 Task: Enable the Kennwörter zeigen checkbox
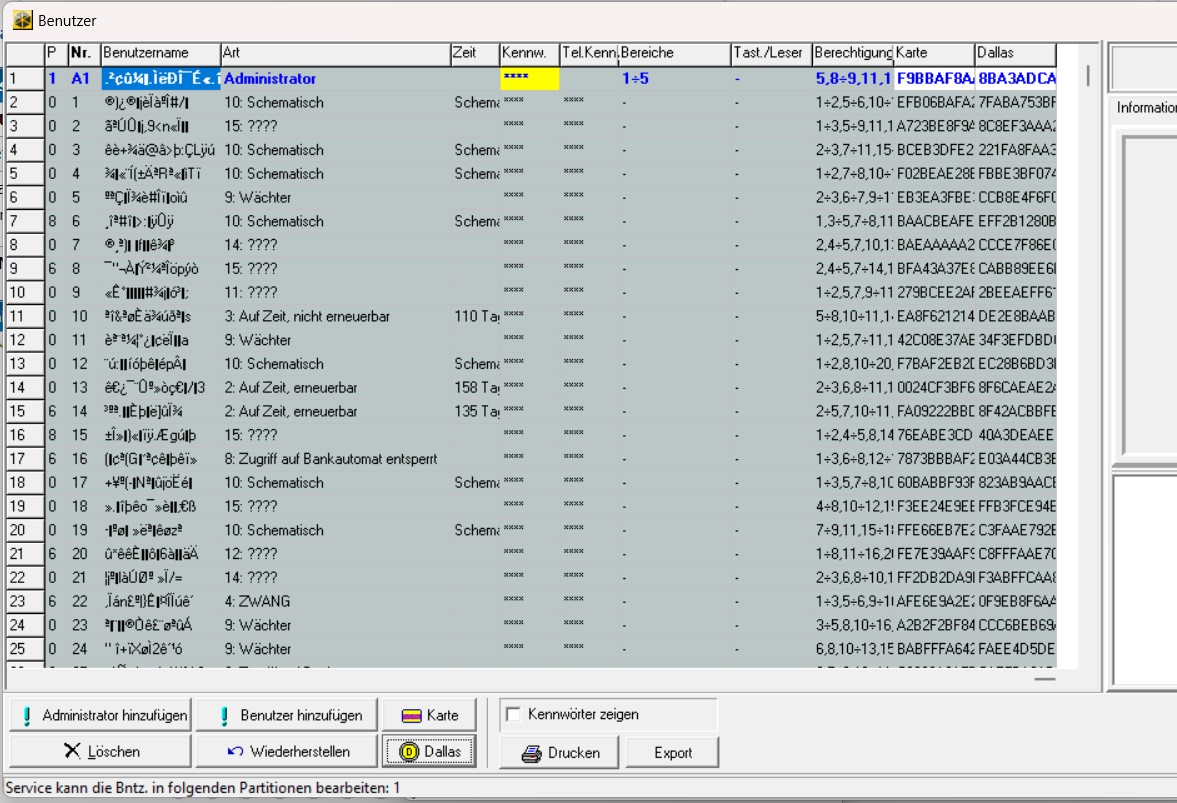coord(514,715)
